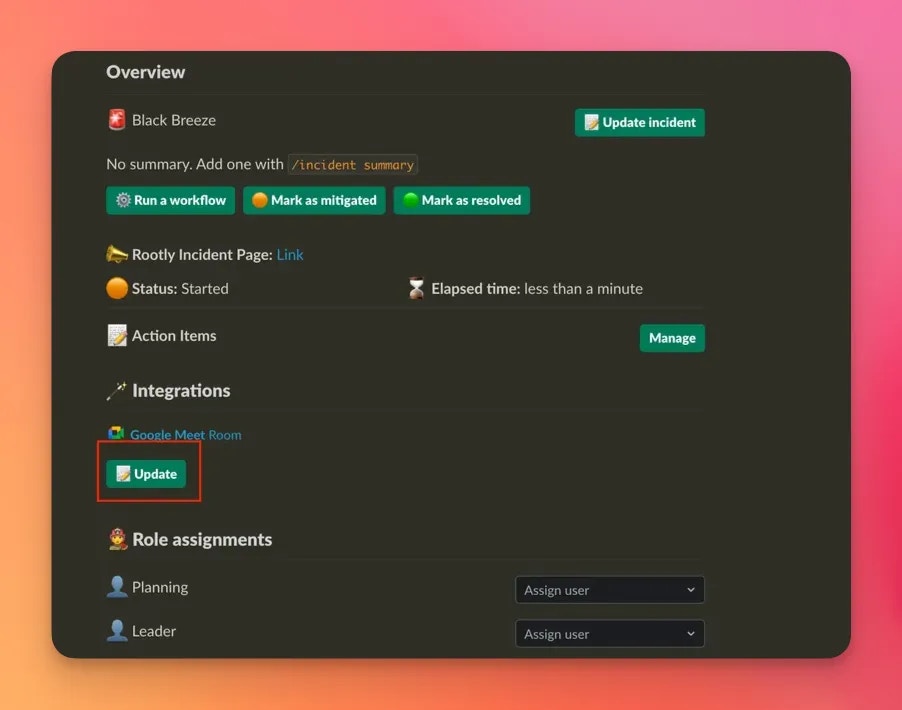Open the Planning role Assign user dropdown
This screenshot has width=902, height=710.
(x=610, y=590)
